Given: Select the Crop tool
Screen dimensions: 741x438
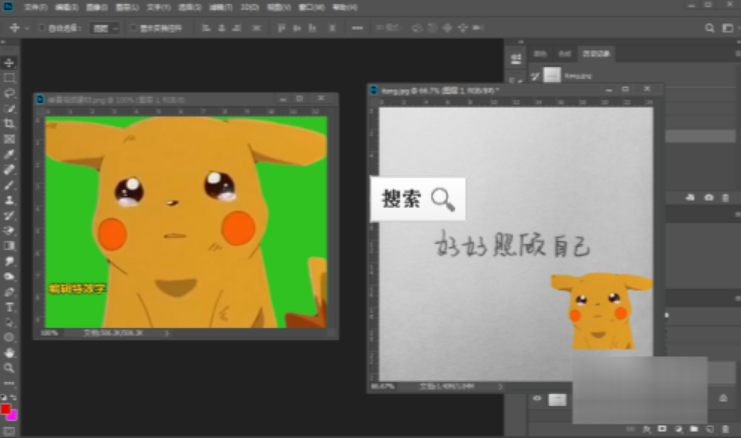Looking at the screenshot, I should click(10, 123).
